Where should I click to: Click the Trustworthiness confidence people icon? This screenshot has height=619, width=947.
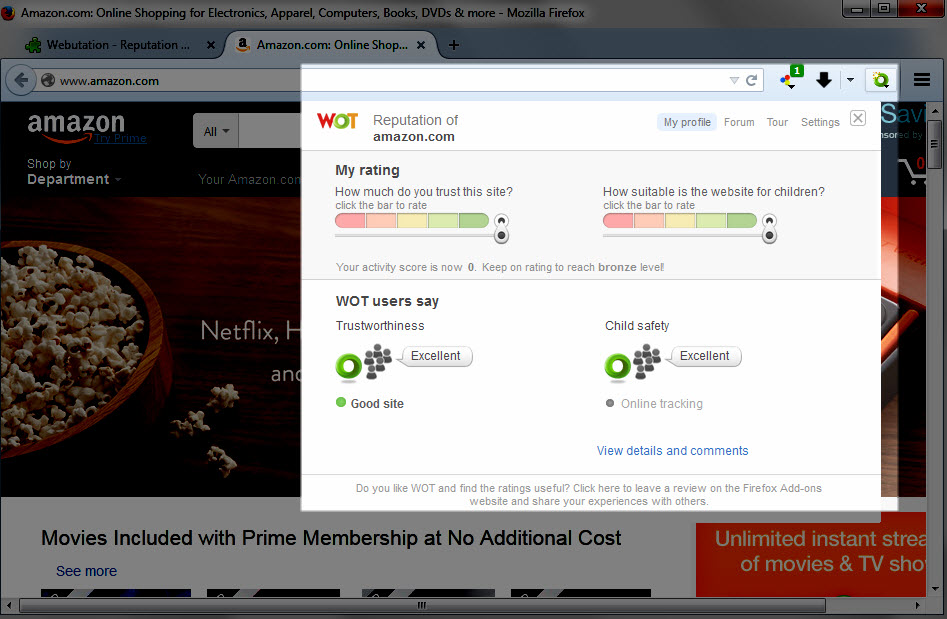(x=378, y=361)
